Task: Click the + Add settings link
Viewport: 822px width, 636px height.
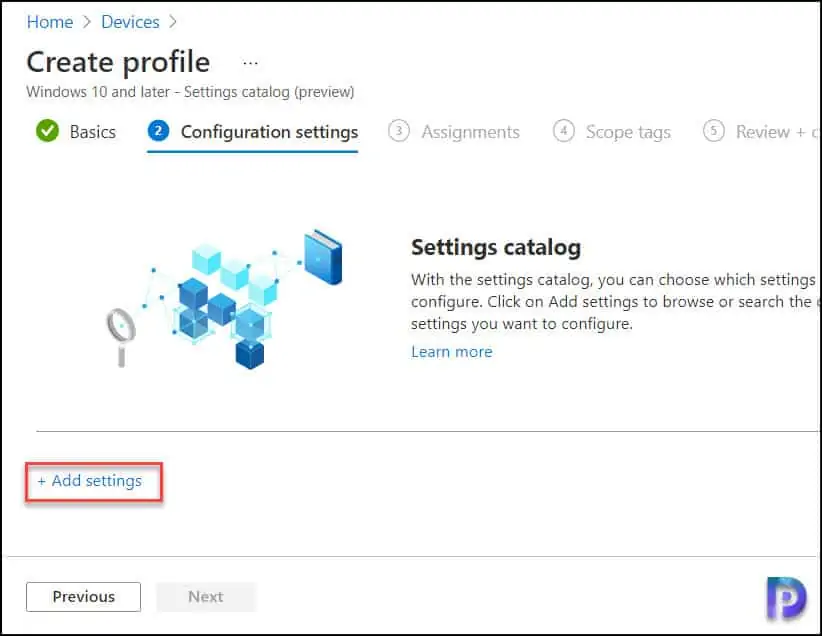Action: (x=90, y=481)
